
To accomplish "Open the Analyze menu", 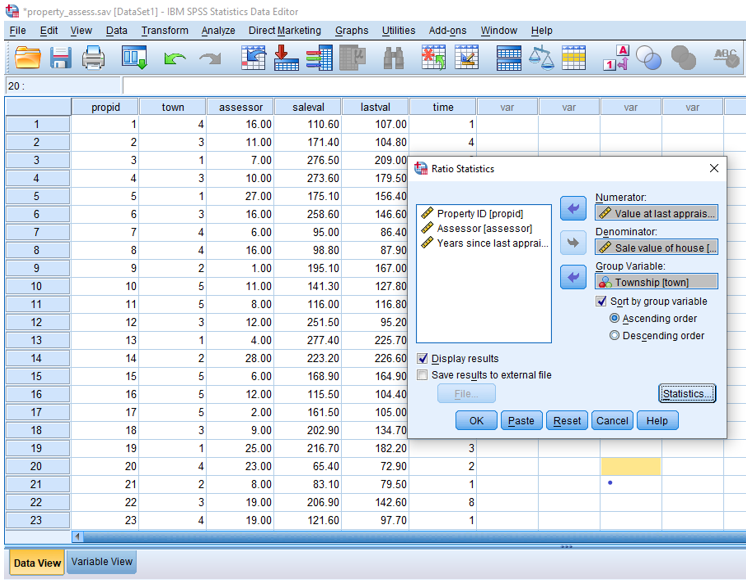I will (217, 31).
